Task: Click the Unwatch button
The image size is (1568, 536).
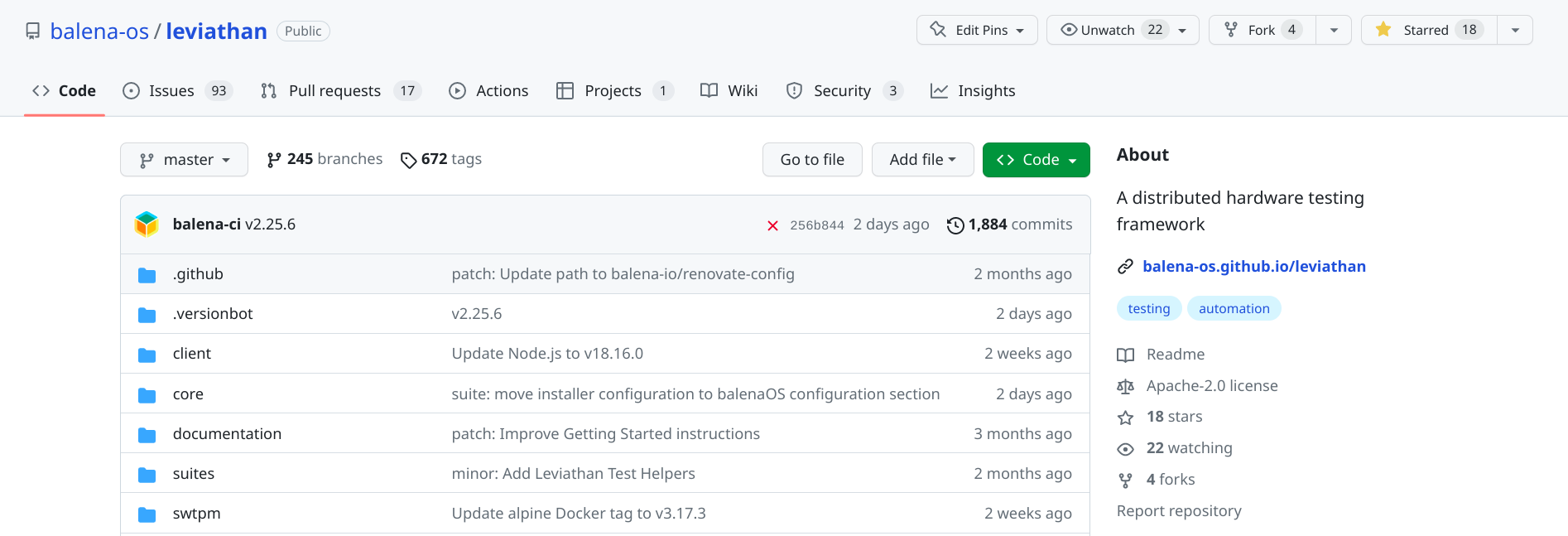Action: [1123, 30]
